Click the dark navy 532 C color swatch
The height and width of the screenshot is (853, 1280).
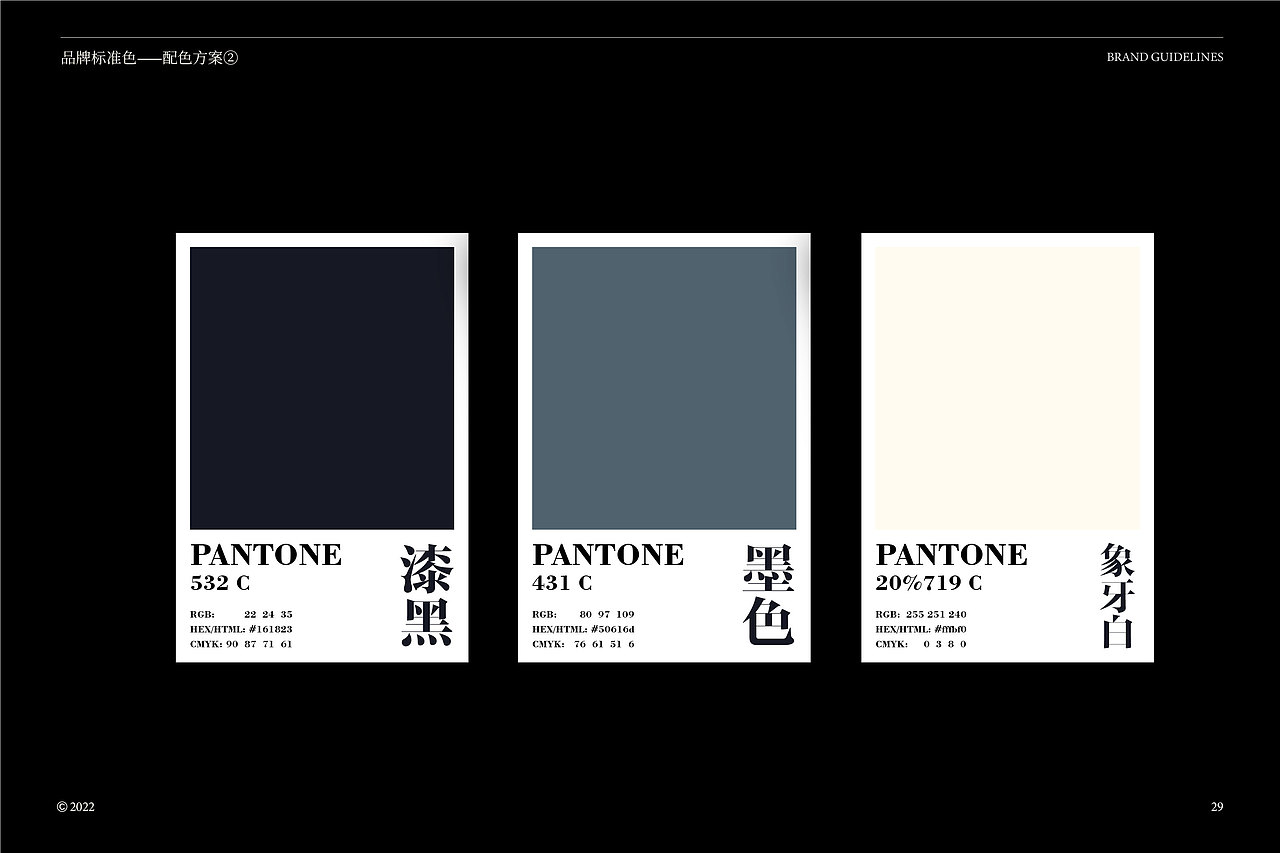(322, 388)
